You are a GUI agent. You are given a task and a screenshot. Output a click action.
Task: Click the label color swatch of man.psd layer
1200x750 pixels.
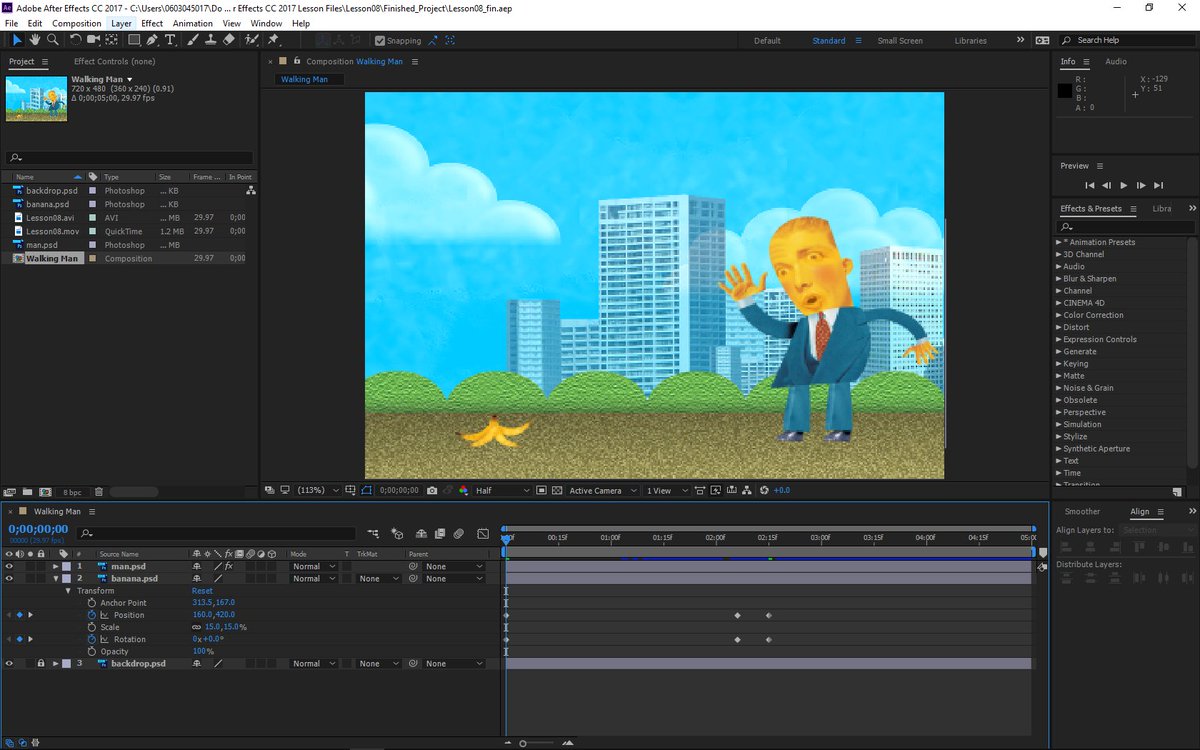(67, 566)
